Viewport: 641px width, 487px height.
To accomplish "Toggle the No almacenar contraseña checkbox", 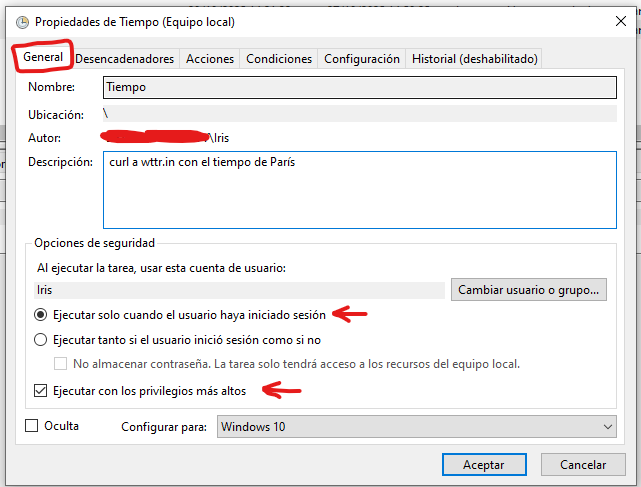I will coord(60,364).
